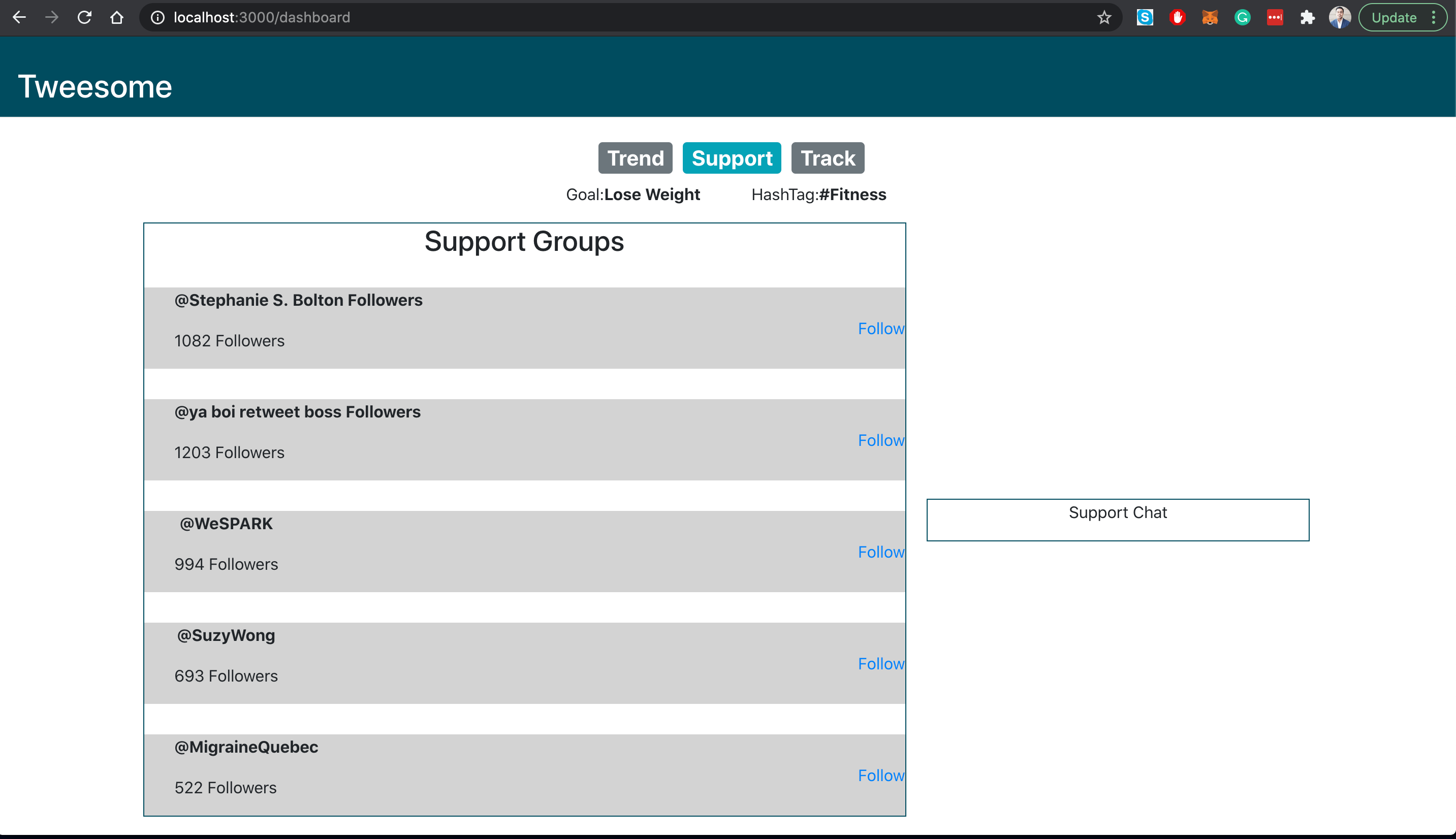
Task: Bookmark this page with star icon
Action: 1104,17
